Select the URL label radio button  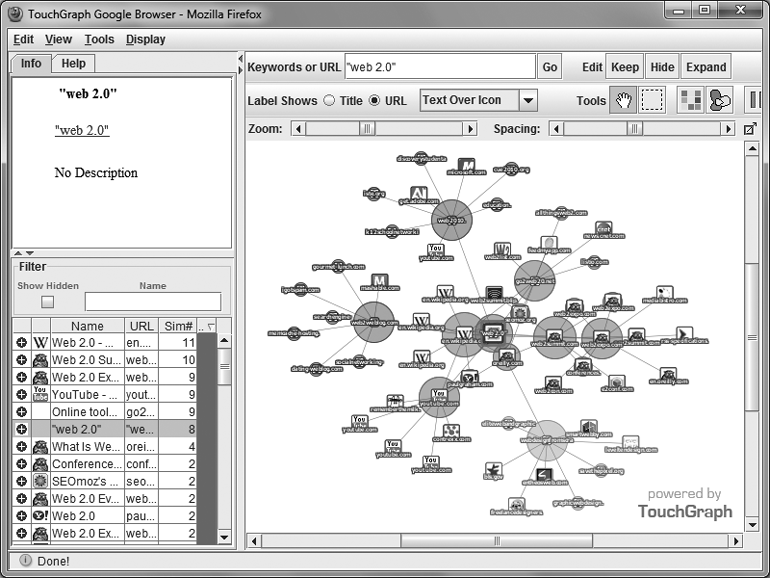pyautogui.click(x=374, y=101)
